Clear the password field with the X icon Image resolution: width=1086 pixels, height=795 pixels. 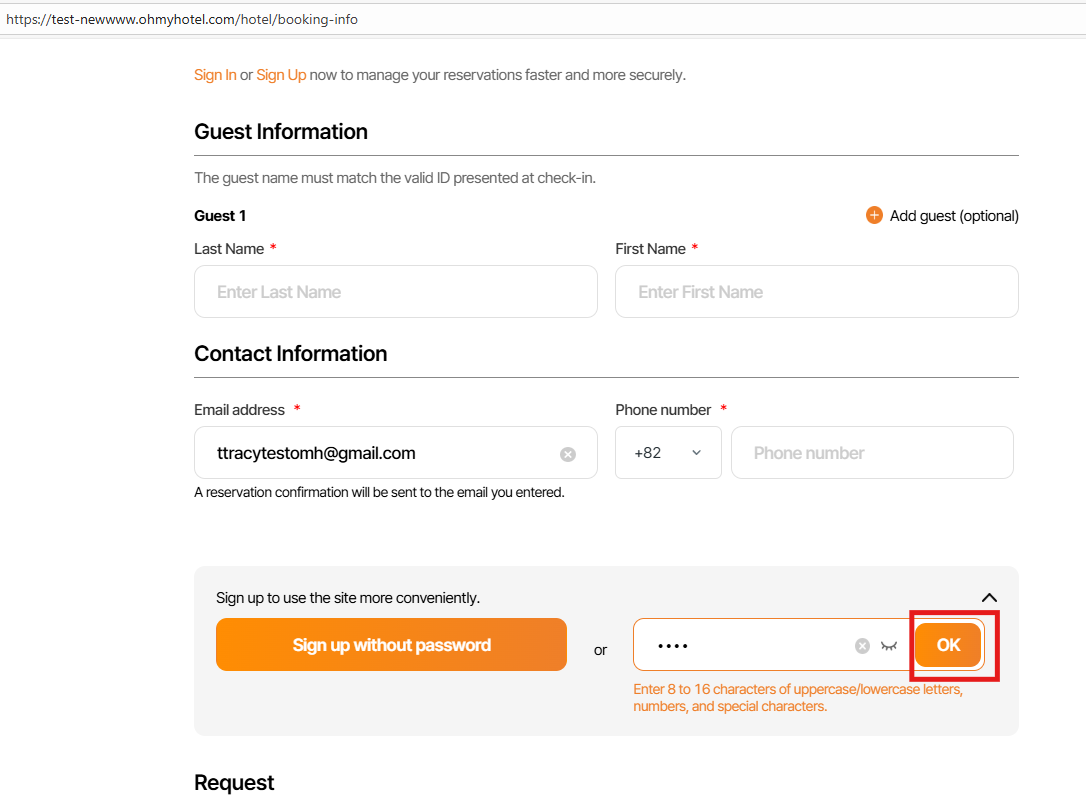point(862,646)
